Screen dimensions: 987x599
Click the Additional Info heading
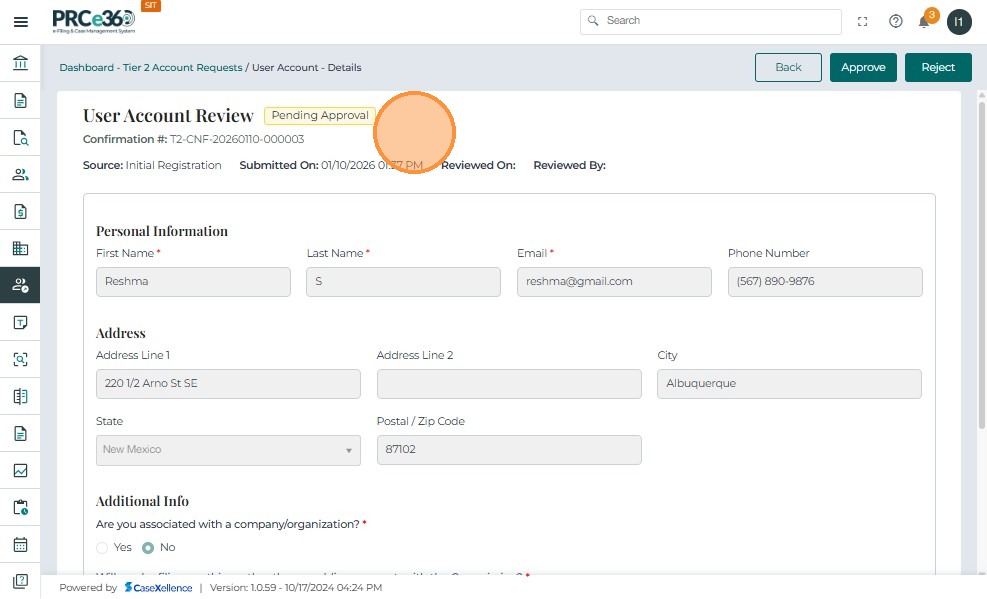pyautogui.click(x=142, y=501)
